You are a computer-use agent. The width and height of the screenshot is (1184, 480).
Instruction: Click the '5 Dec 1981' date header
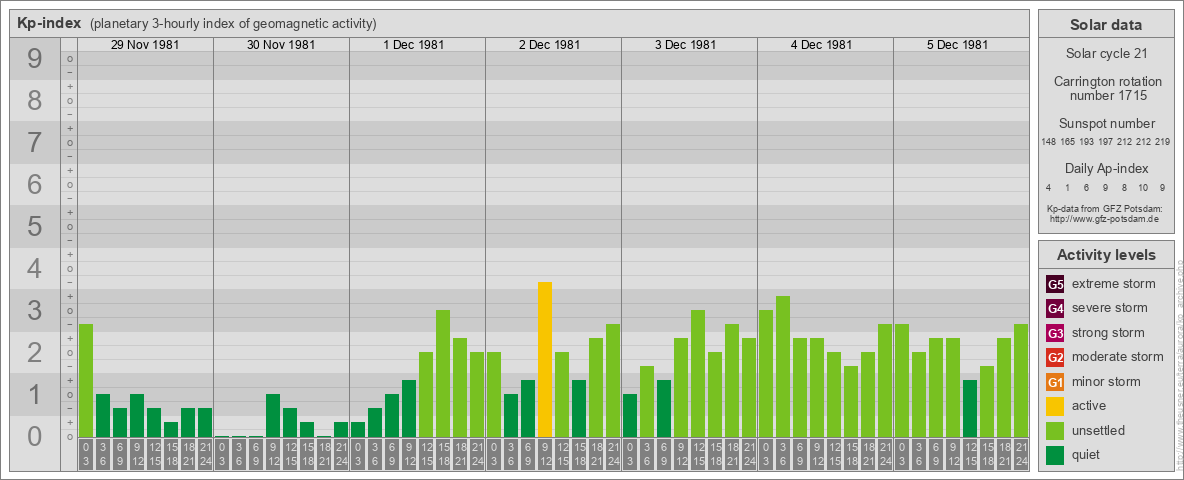tap(957, 45)
